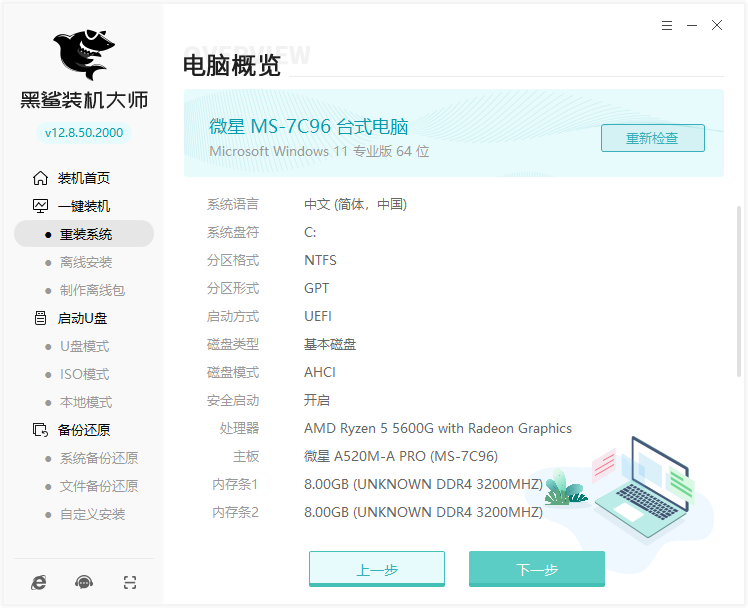Click the 基本磁盘 disk type value

(x=330, y=344)
